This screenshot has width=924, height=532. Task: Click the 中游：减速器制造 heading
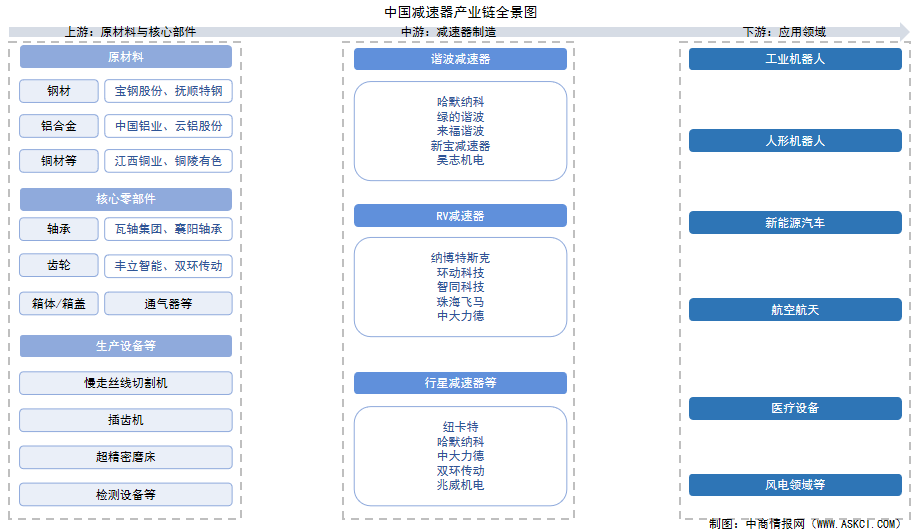[448, 32]
